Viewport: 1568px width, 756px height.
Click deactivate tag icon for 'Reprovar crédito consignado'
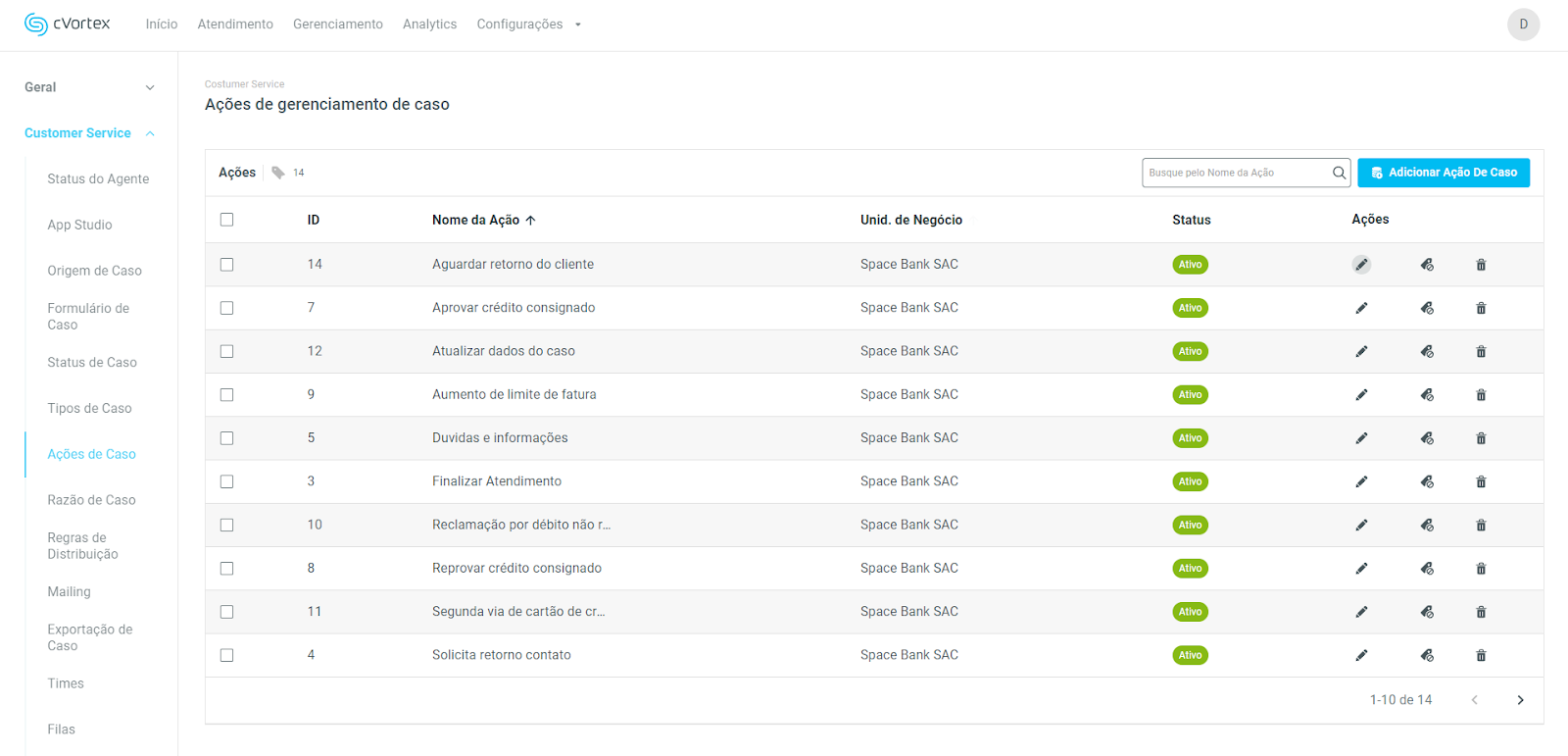coord(1427,569)
